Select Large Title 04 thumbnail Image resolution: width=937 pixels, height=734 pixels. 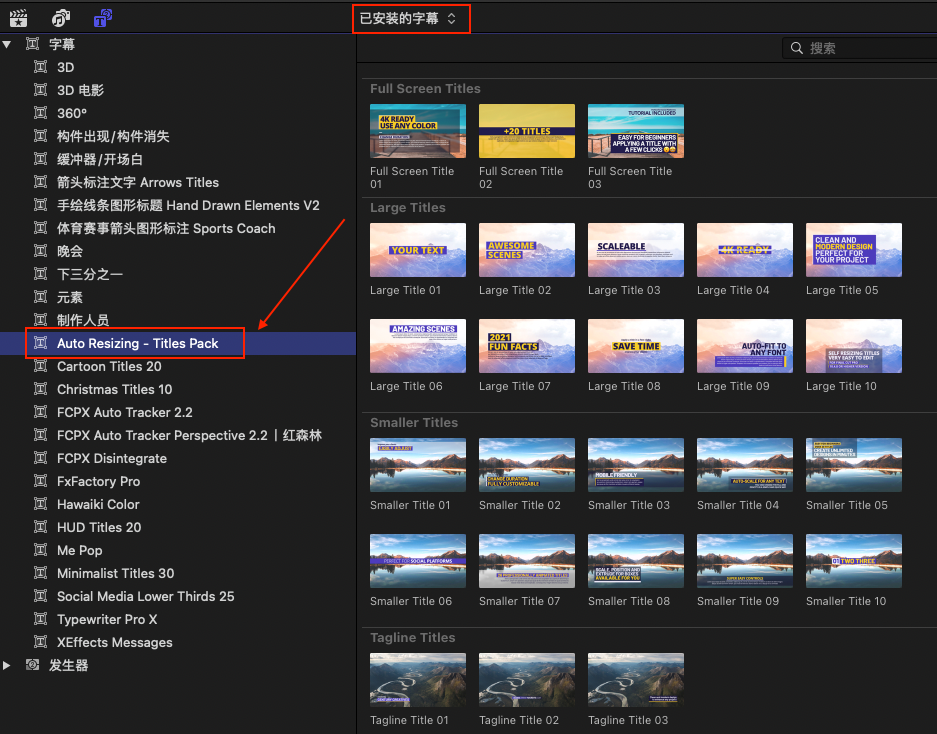[745, 250]
